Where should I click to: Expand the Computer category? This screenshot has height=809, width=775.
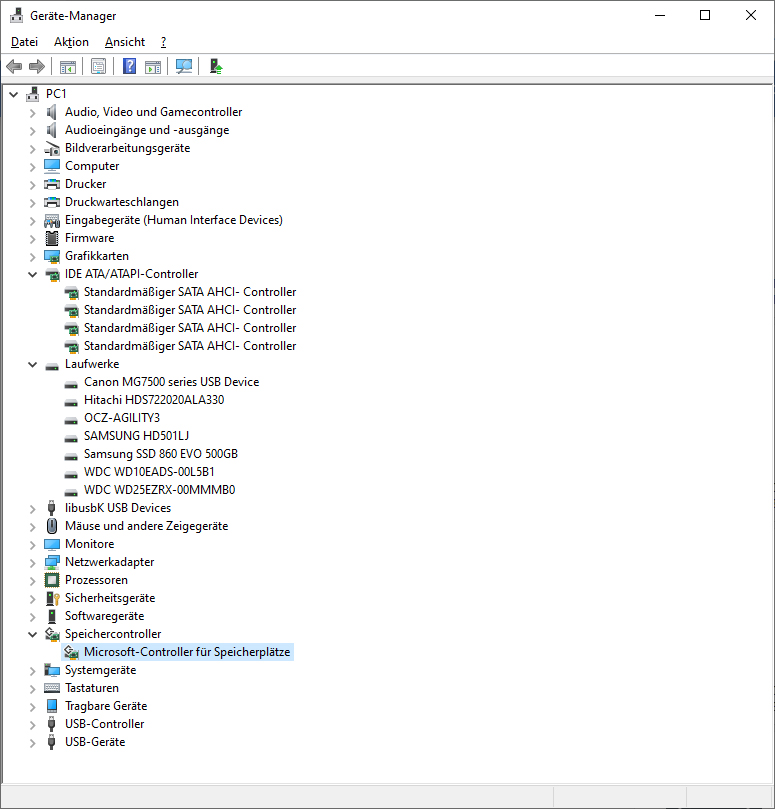[33, 167]
